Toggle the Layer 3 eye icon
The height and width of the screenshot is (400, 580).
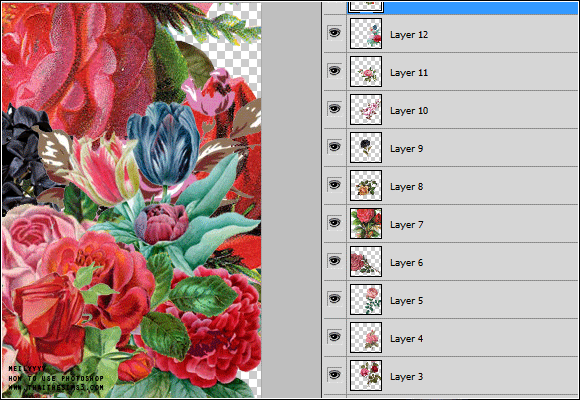[334, 375]
